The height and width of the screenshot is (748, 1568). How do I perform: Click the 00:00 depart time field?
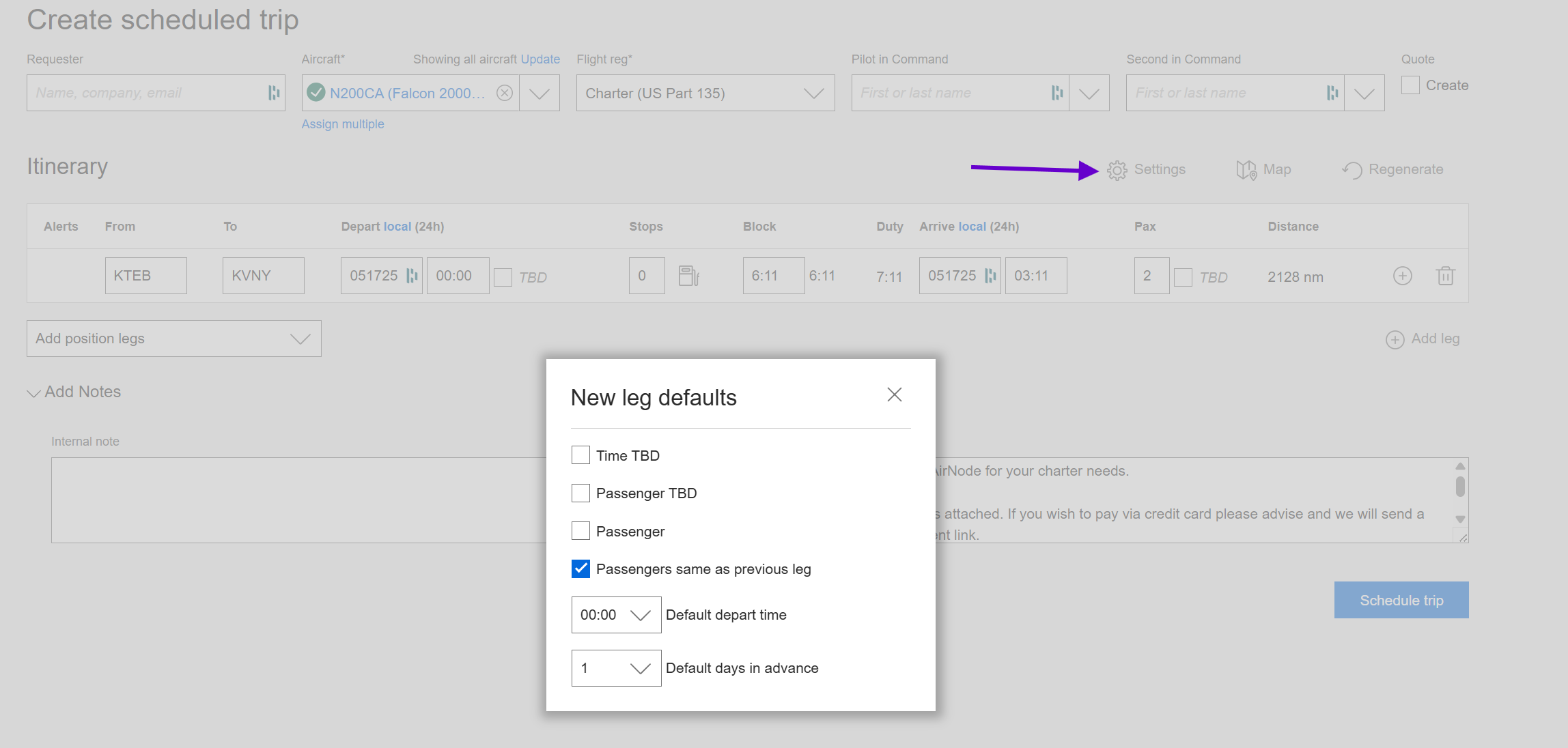tap(458, 276)
